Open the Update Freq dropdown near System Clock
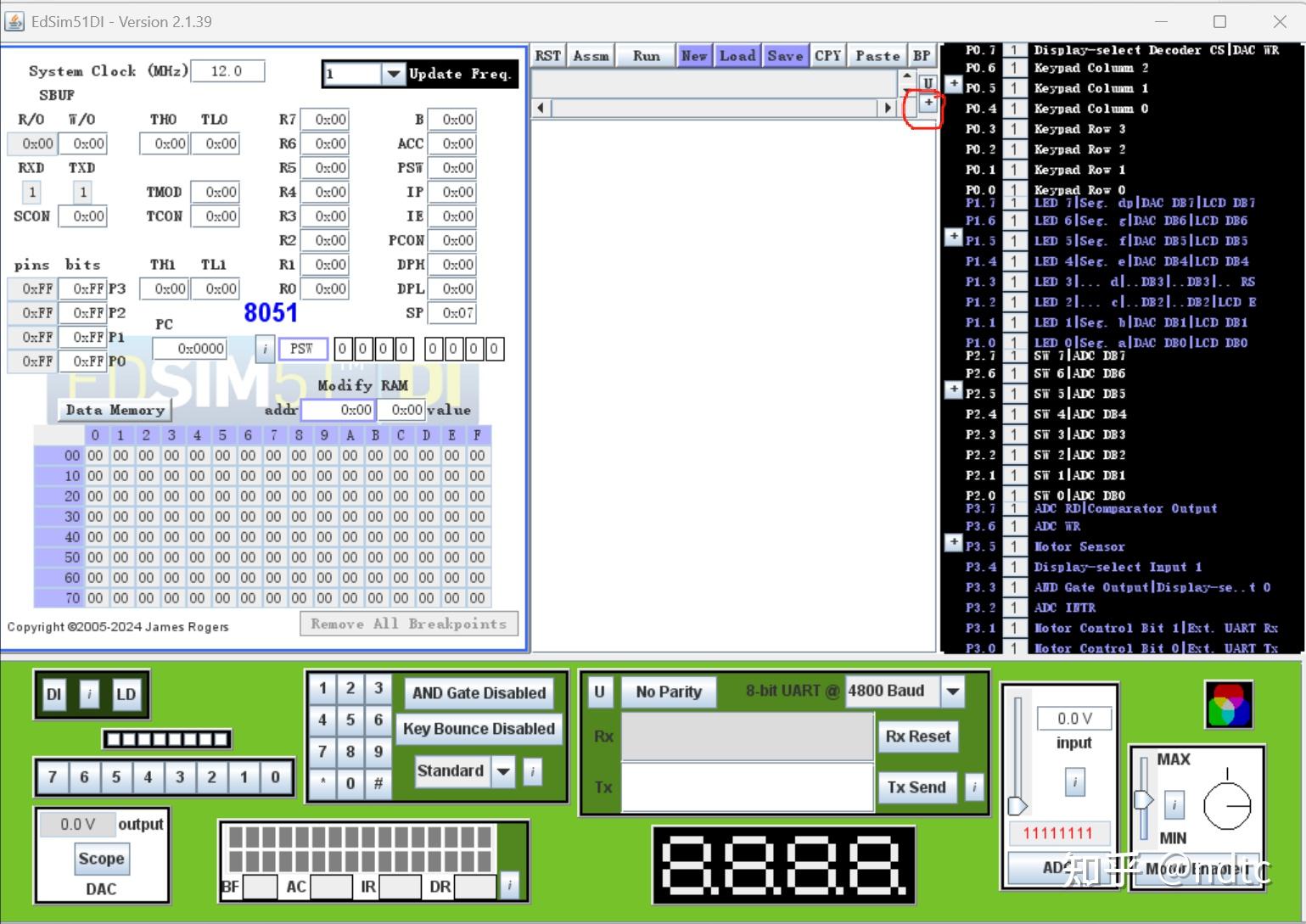The height and width of the screenshot is (924, 1306). 393,74
